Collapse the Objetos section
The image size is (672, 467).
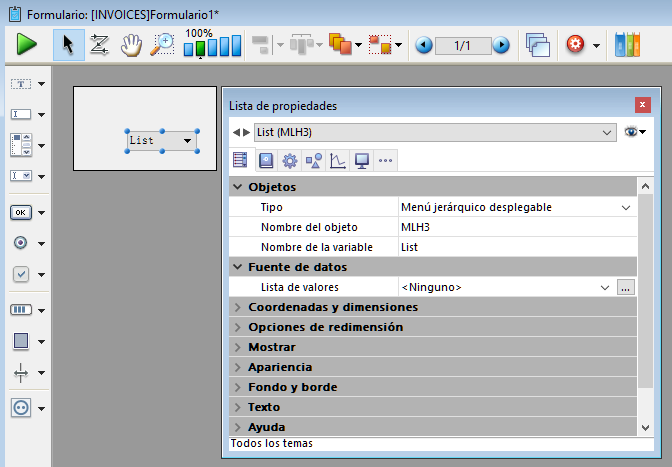pyautogui.click(x=238, y=187)
